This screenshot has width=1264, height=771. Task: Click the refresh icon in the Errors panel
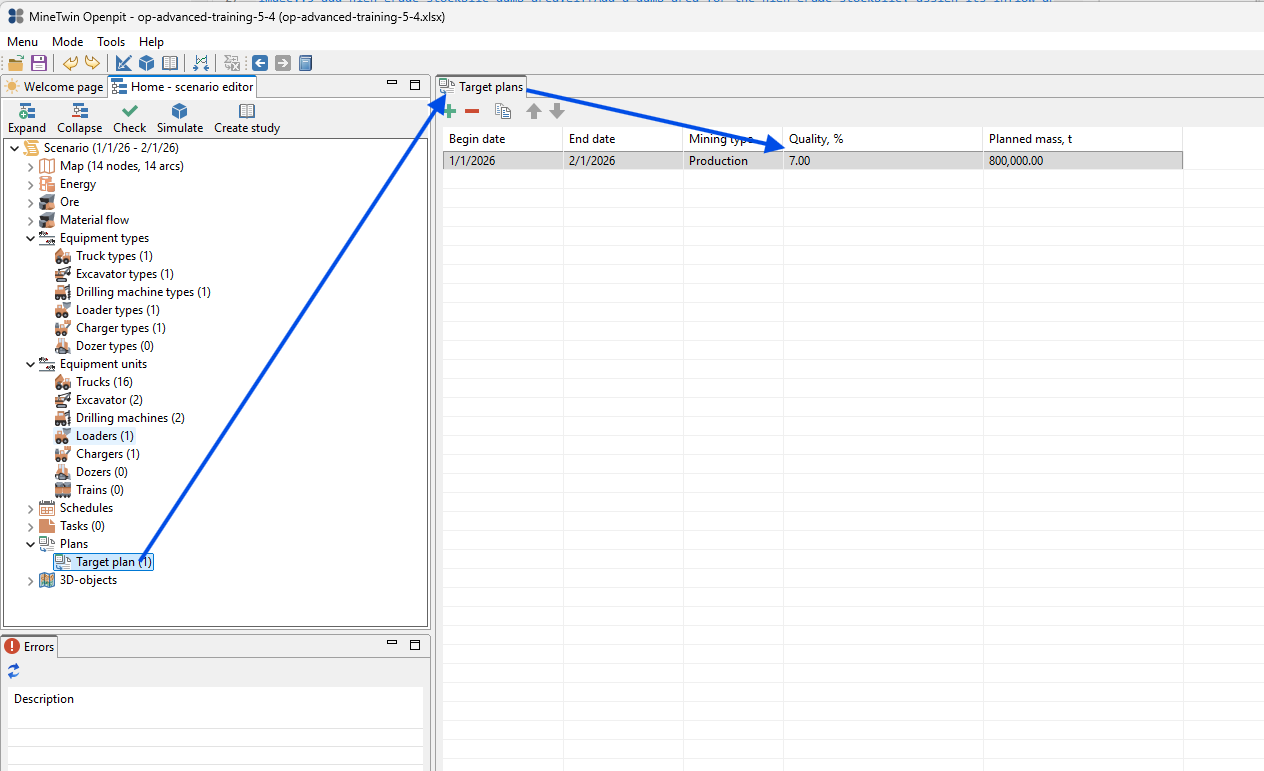(13, 671)
